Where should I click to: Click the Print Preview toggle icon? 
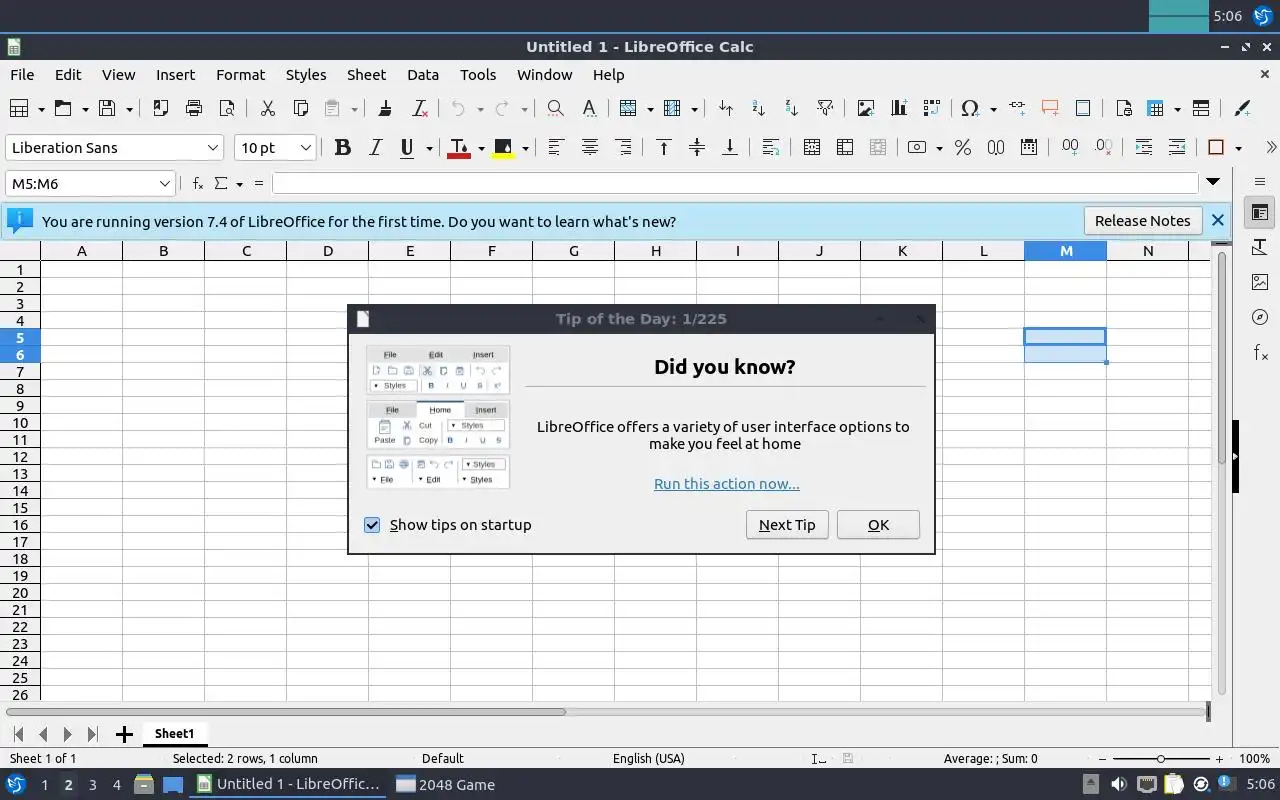227,108
